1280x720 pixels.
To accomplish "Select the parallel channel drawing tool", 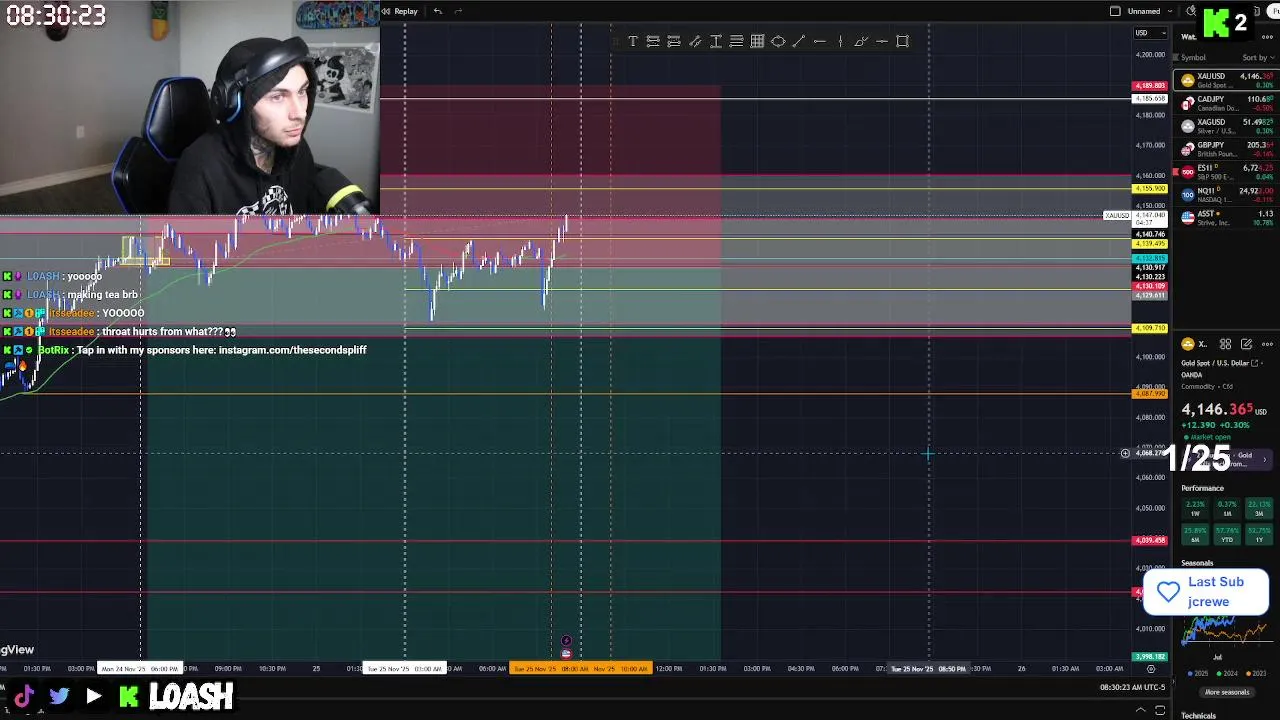I will click(x=694, y=41).
